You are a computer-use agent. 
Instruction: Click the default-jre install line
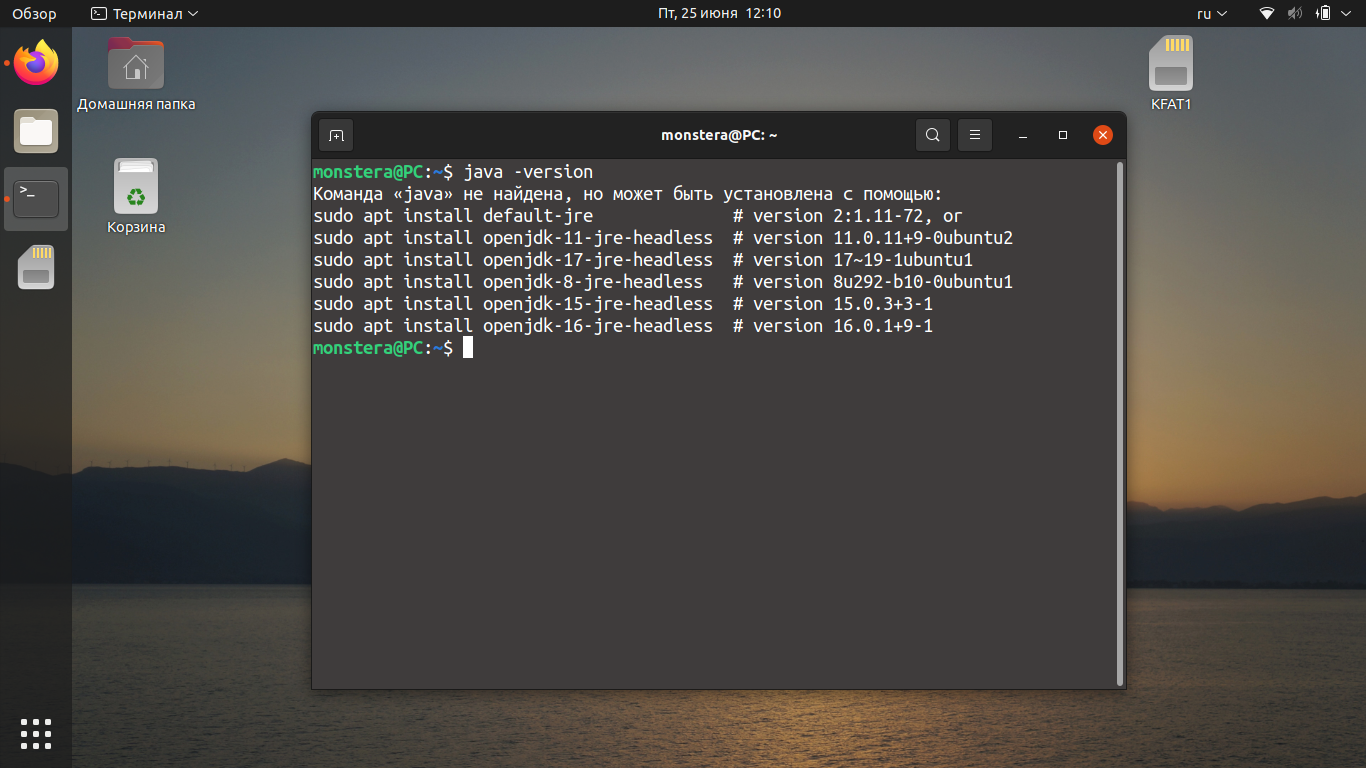pyautogui.click(x=638, y=216)
